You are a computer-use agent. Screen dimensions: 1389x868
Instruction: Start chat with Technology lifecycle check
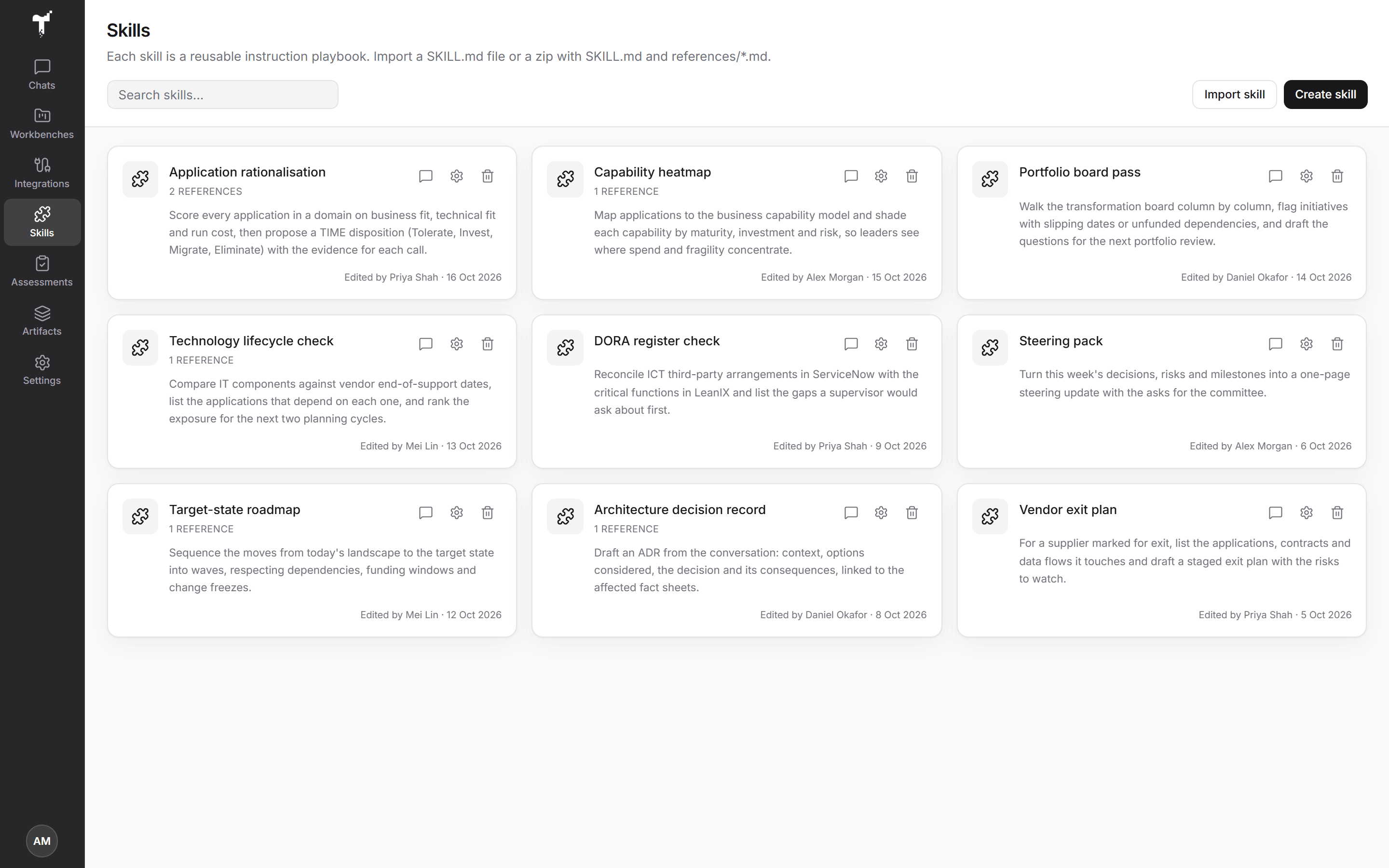click(425, 344)
